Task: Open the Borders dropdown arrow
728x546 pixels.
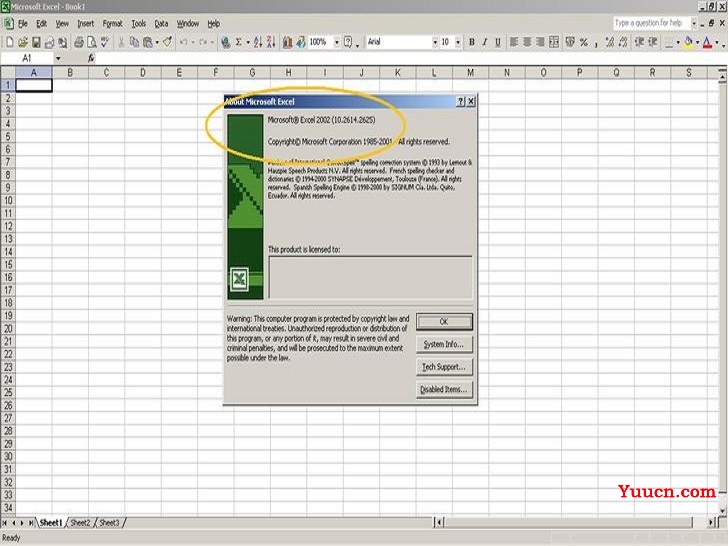Action: click(x=678, y=42)
